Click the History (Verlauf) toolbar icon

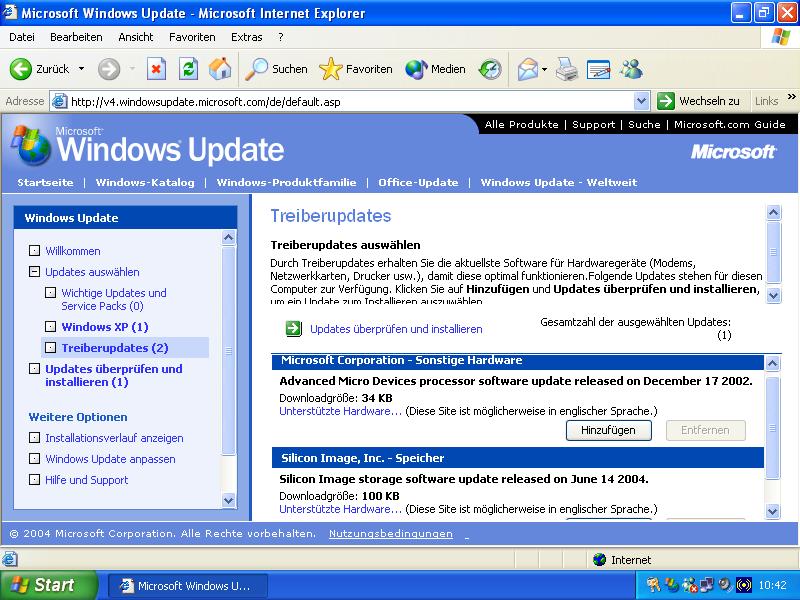point(490,69)
